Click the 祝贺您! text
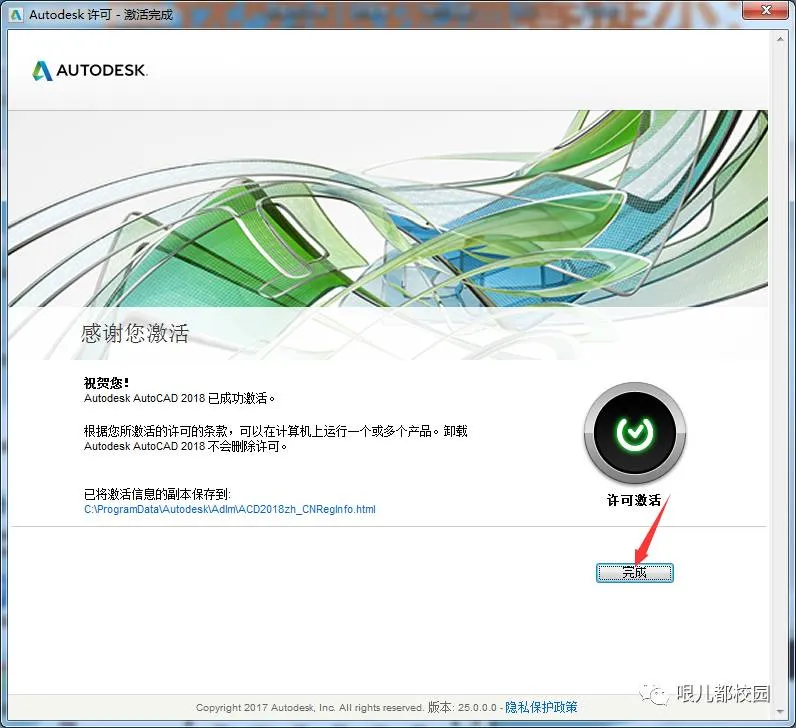796x728 pixels. click(106, 382)
